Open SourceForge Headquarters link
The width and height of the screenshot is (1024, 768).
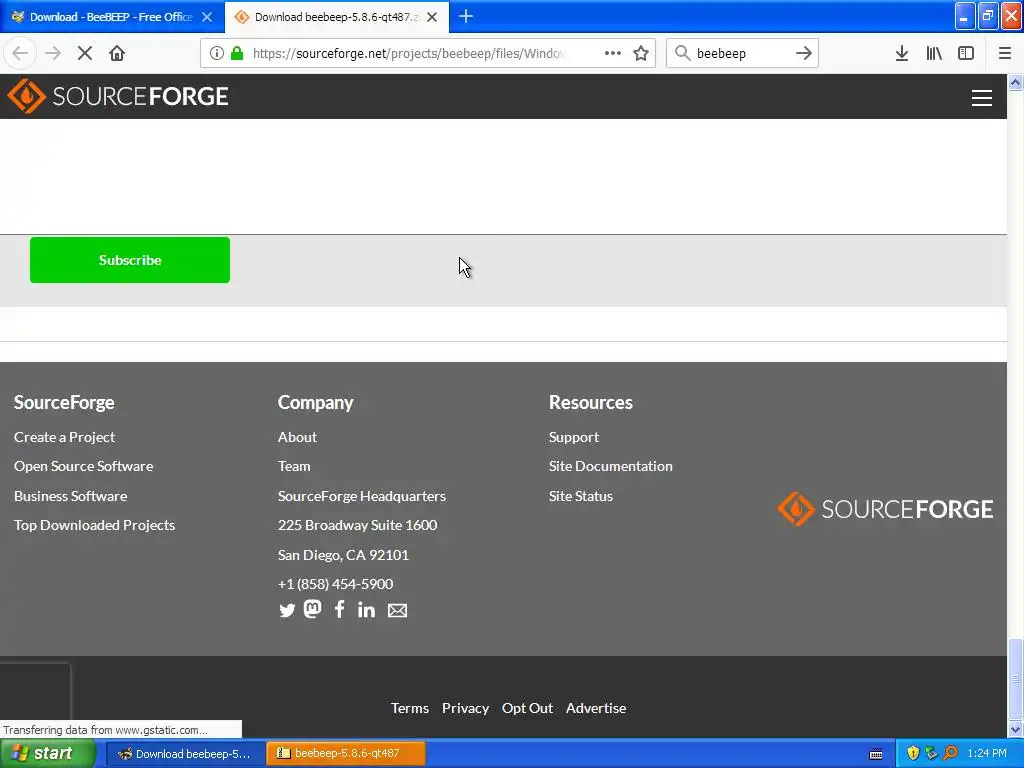tap(362, 496)
